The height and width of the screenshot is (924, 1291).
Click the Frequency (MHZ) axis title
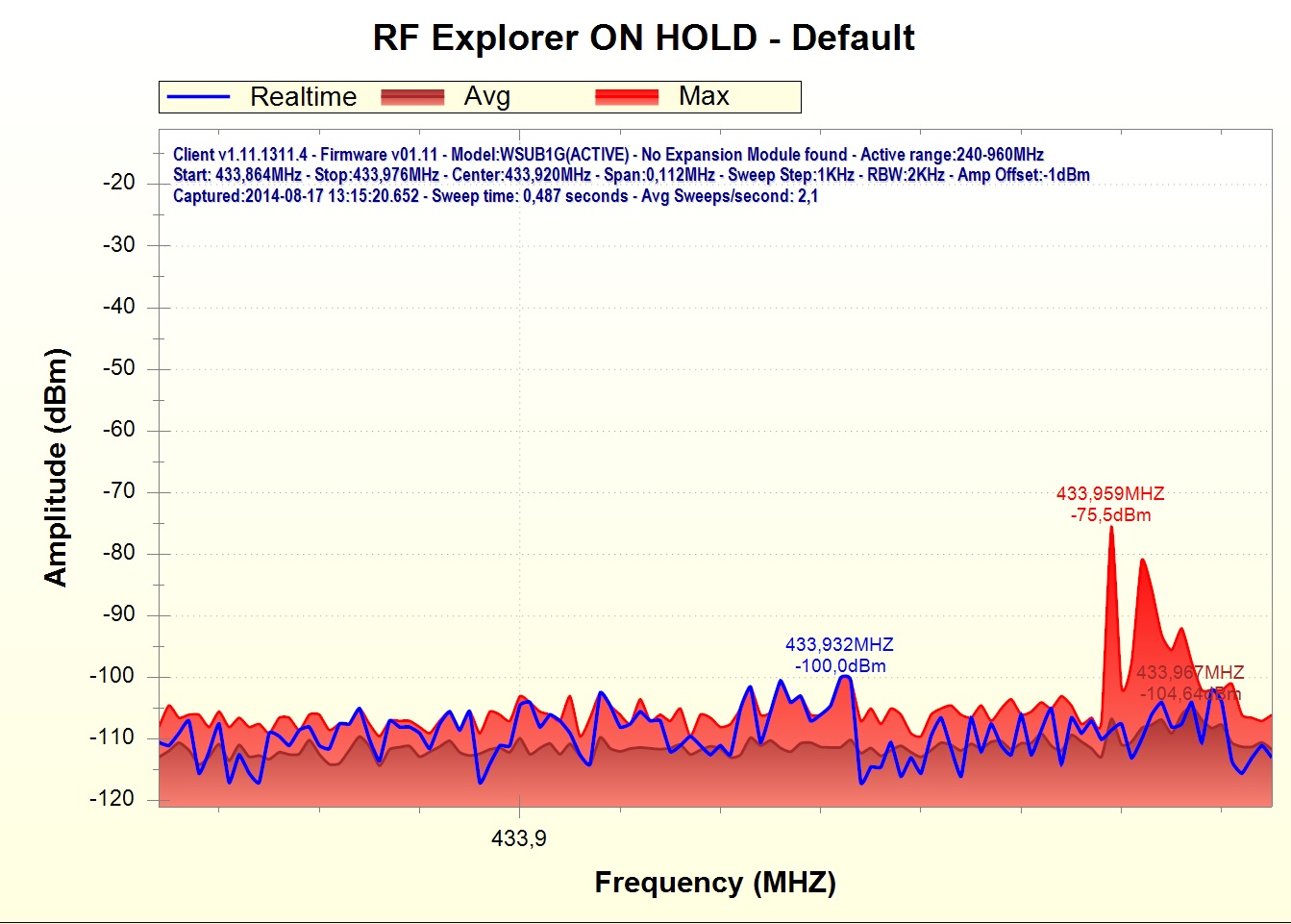pos(715,883)
